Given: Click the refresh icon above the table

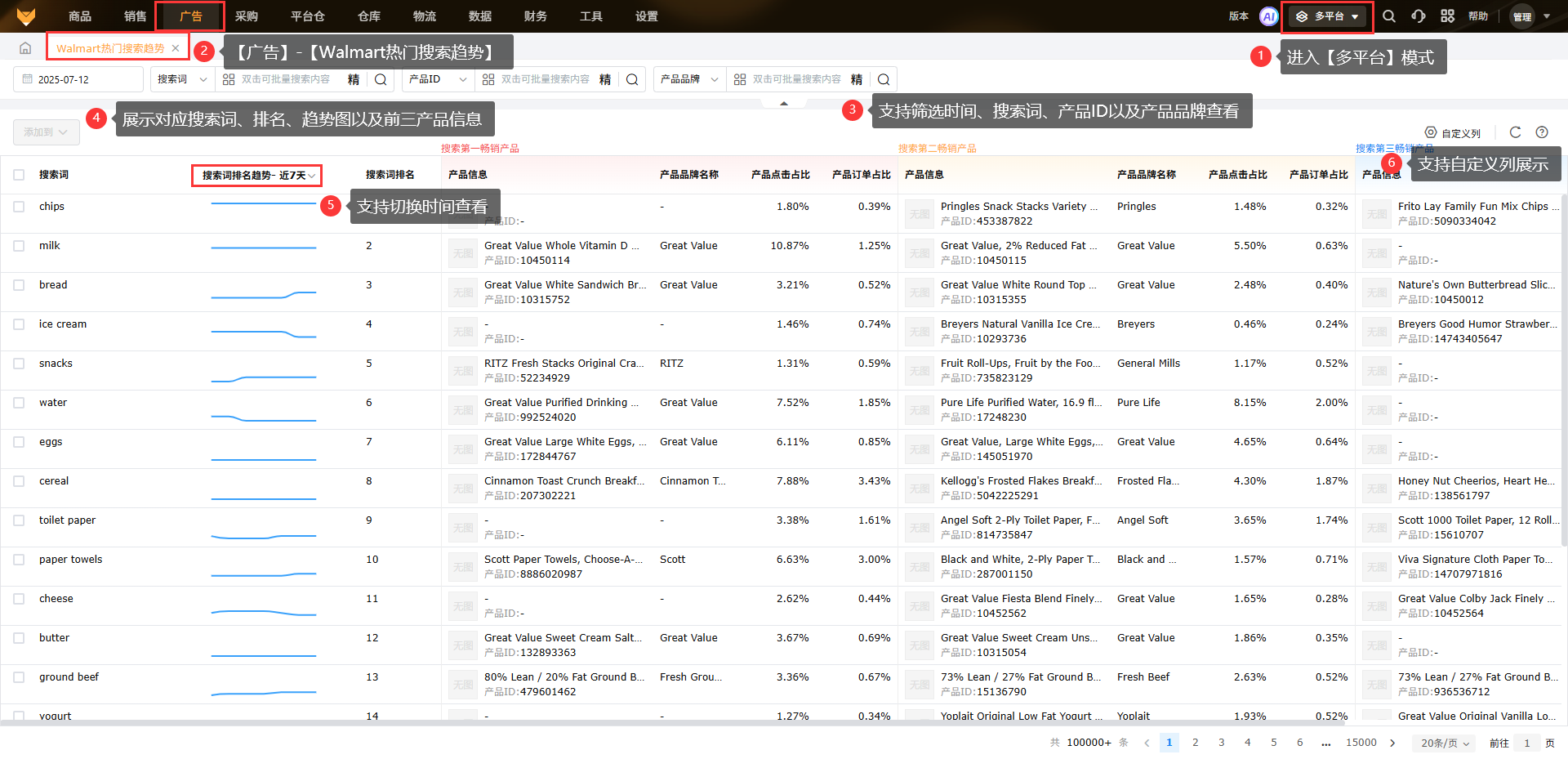Looking at the screenshot, I should 1515,132.
